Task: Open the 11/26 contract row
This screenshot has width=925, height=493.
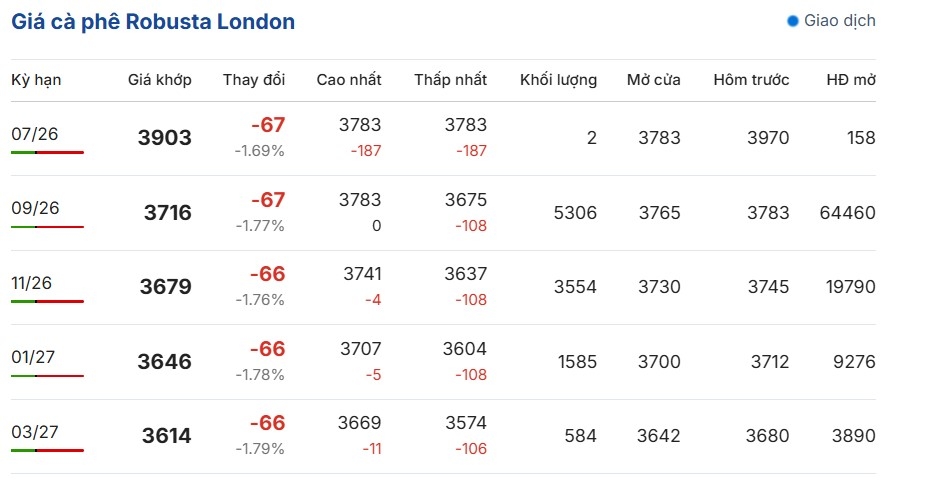Action: tap(443, 287)
